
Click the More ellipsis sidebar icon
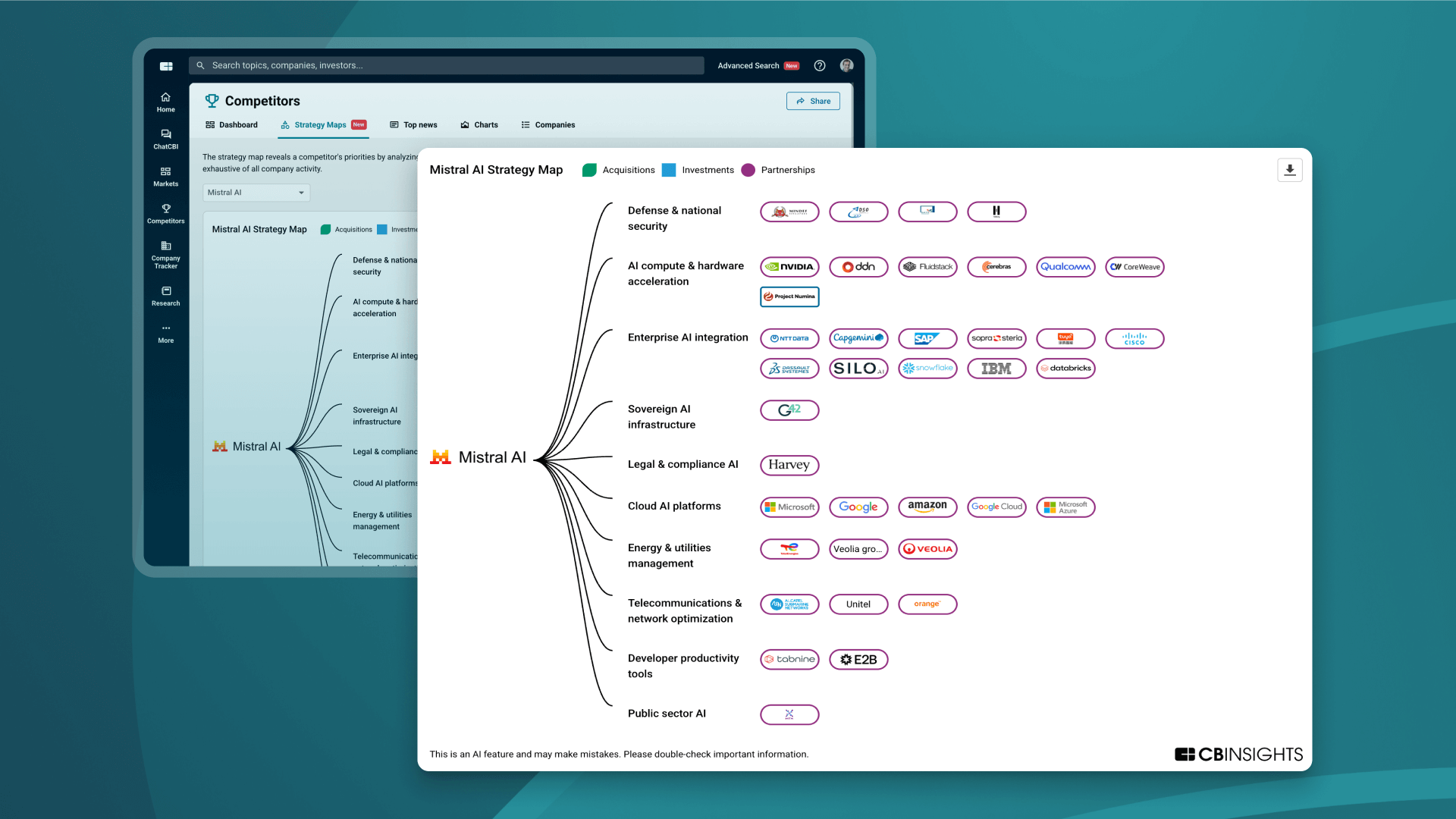(165, 333)
